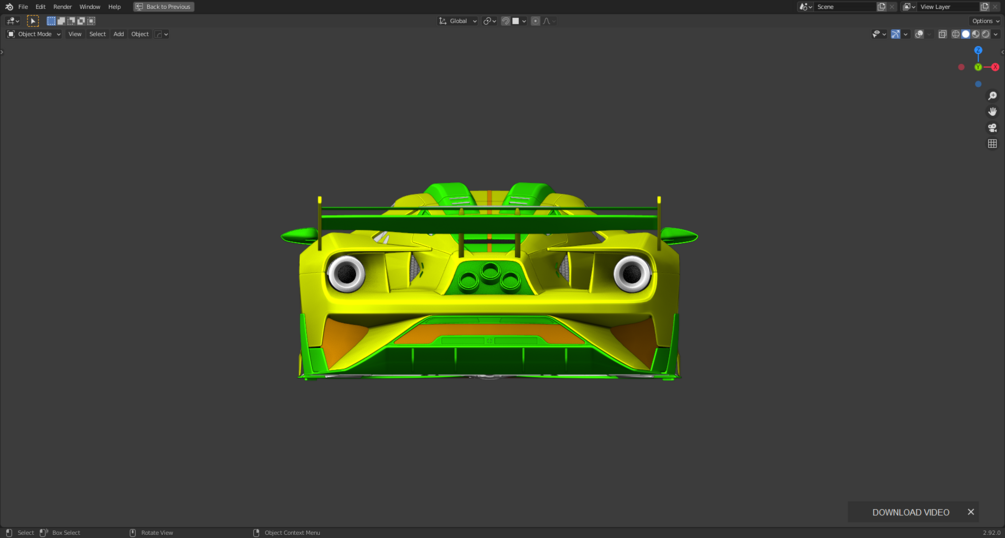
Task: Switch to Material Preview shading
Action: (x=976, y=34)
